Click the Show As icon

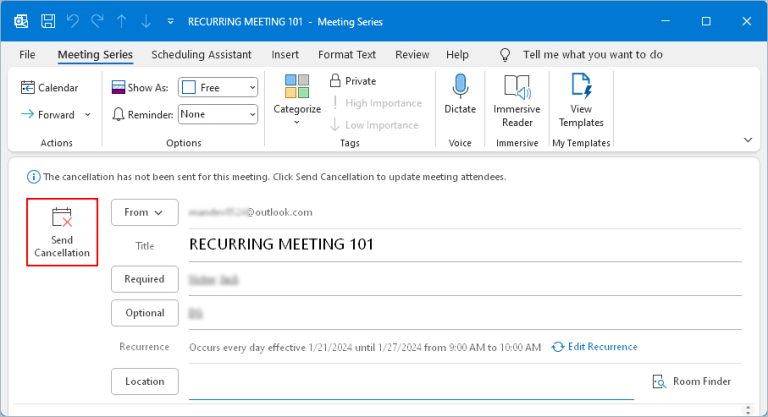[119, 88]
